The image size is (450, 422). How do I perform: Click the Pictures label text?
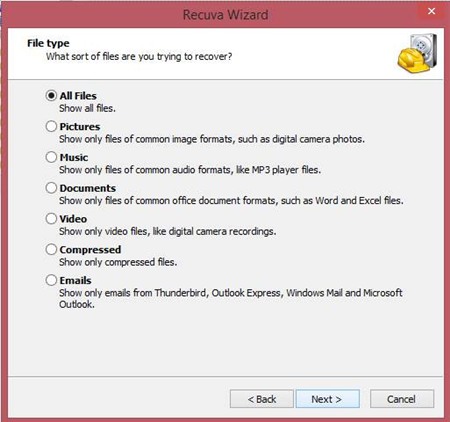(80, 127)
